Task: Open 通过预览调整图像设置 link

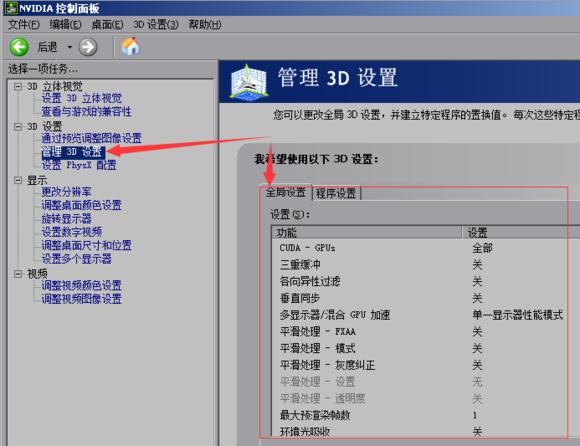Action: (91, 138)
